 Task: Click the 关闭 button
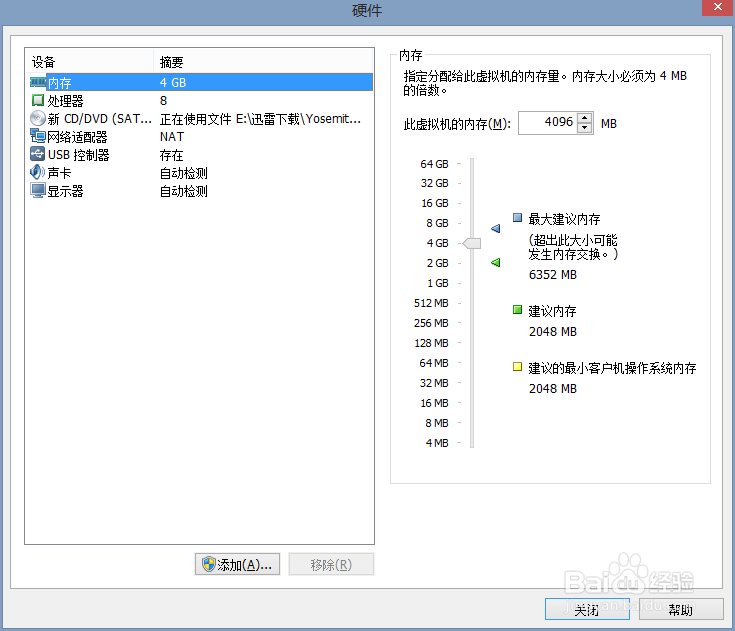(587, 609)
